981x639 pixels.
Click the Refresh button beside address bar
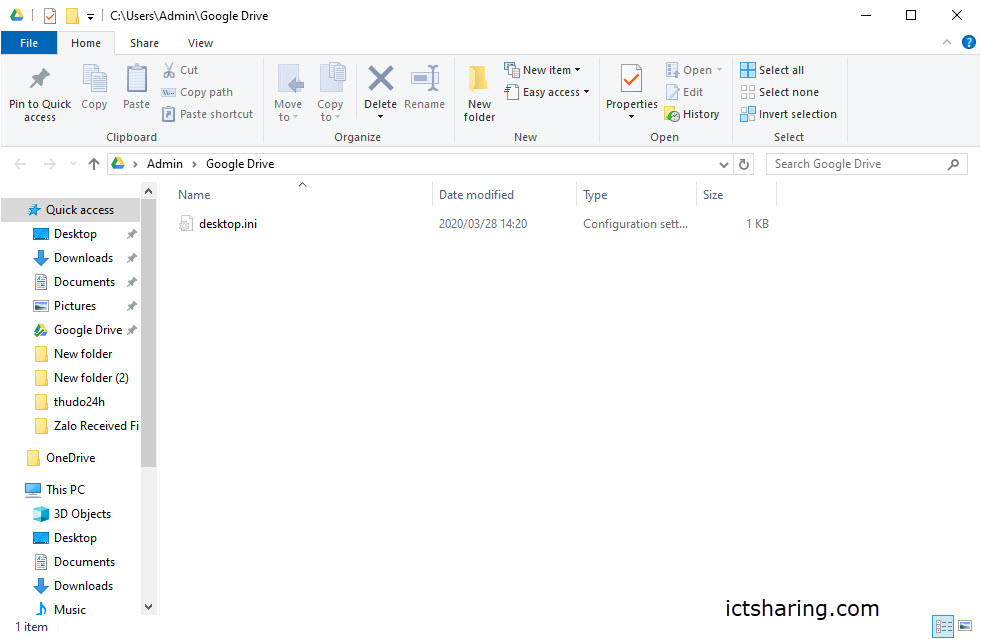click(744, 164)
